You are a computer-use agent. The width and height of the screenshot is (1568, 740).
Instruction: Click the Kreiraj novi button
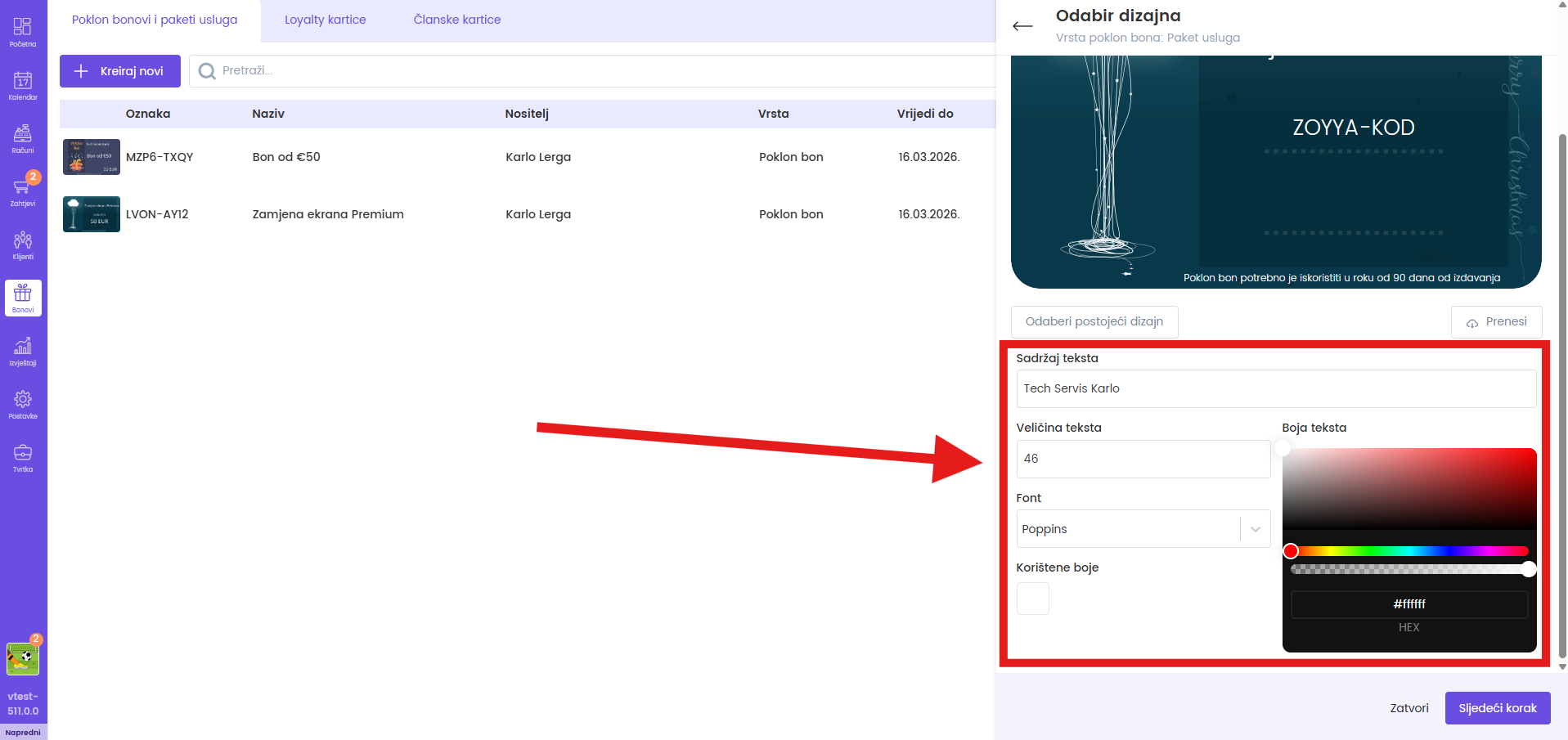pyautogui.click(x=120, y=71)
